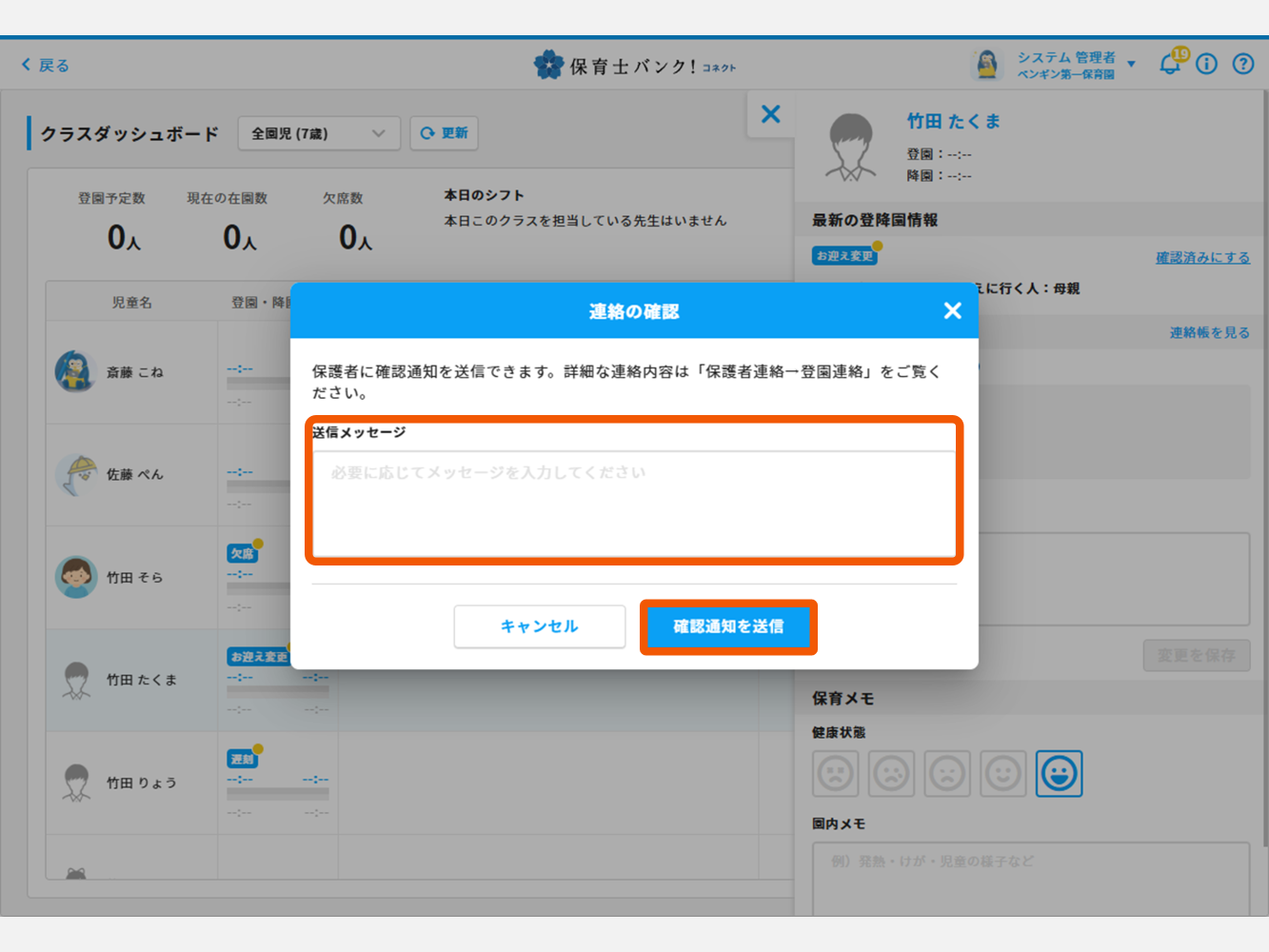Click the 確認済みにする link
The width and height of the screenshot is (1269, 952).
coord(1202,257)
